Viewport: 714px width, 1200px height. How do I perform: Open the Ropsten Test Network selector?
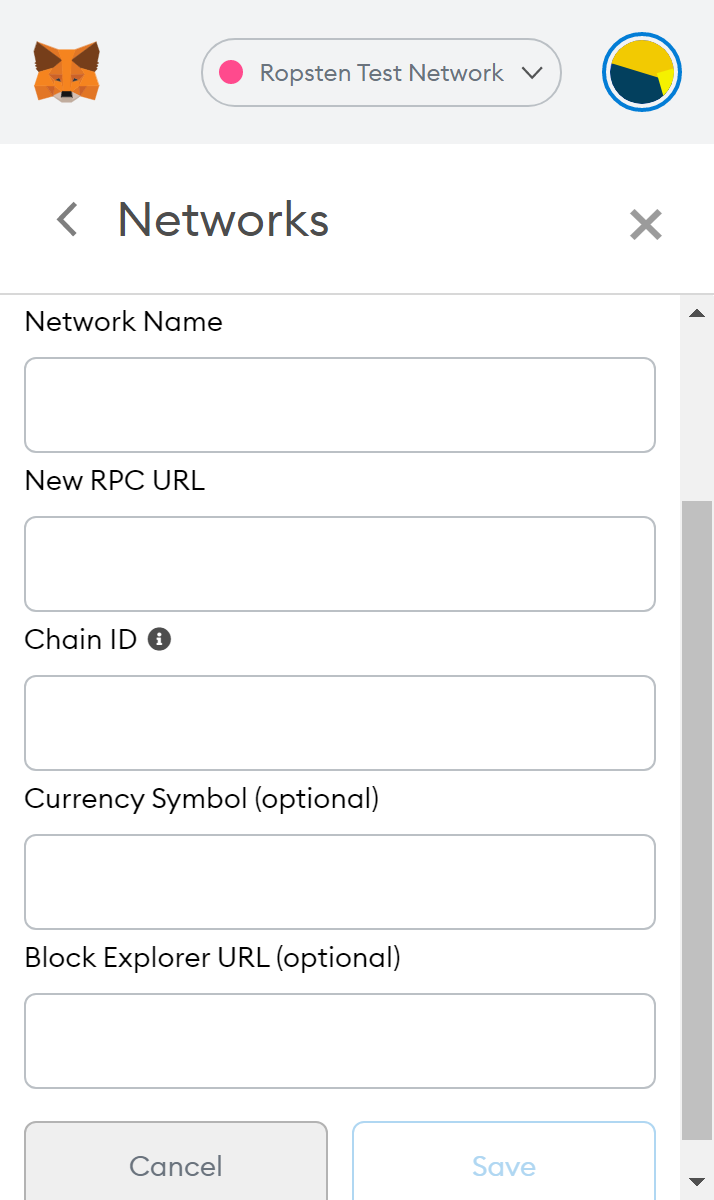click(381, 73)
